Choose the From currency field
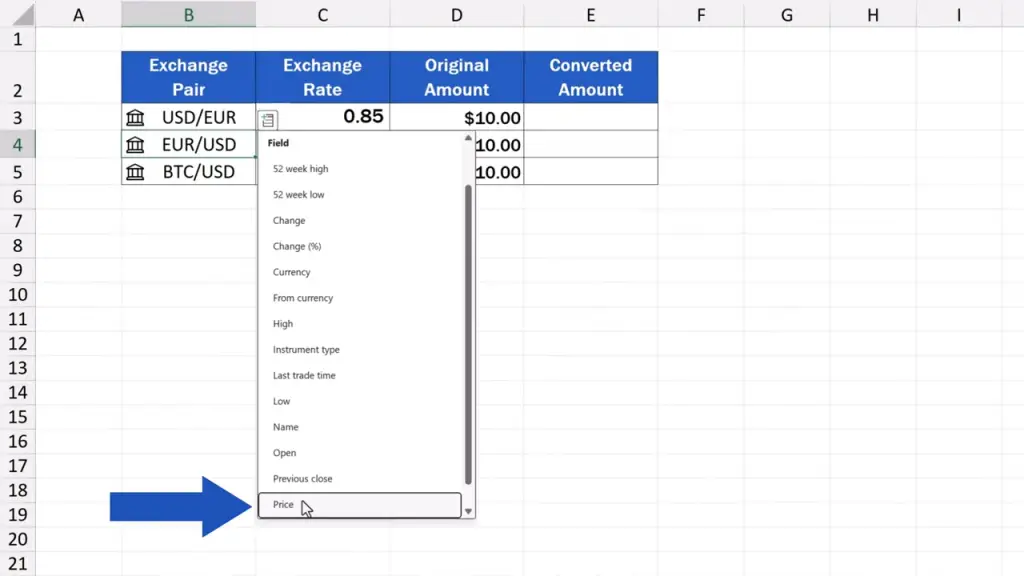The width and height of the screenshot is (1024, 576). [x=303, y=298]
